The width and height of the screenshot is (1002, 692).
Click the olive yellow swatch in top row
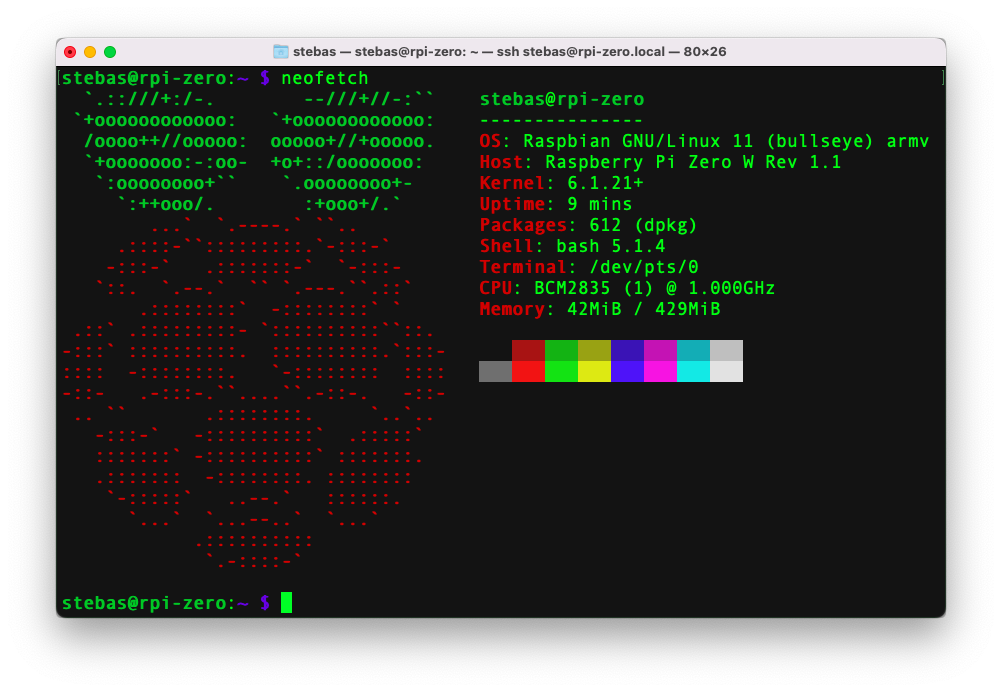[x=595, y=350]
